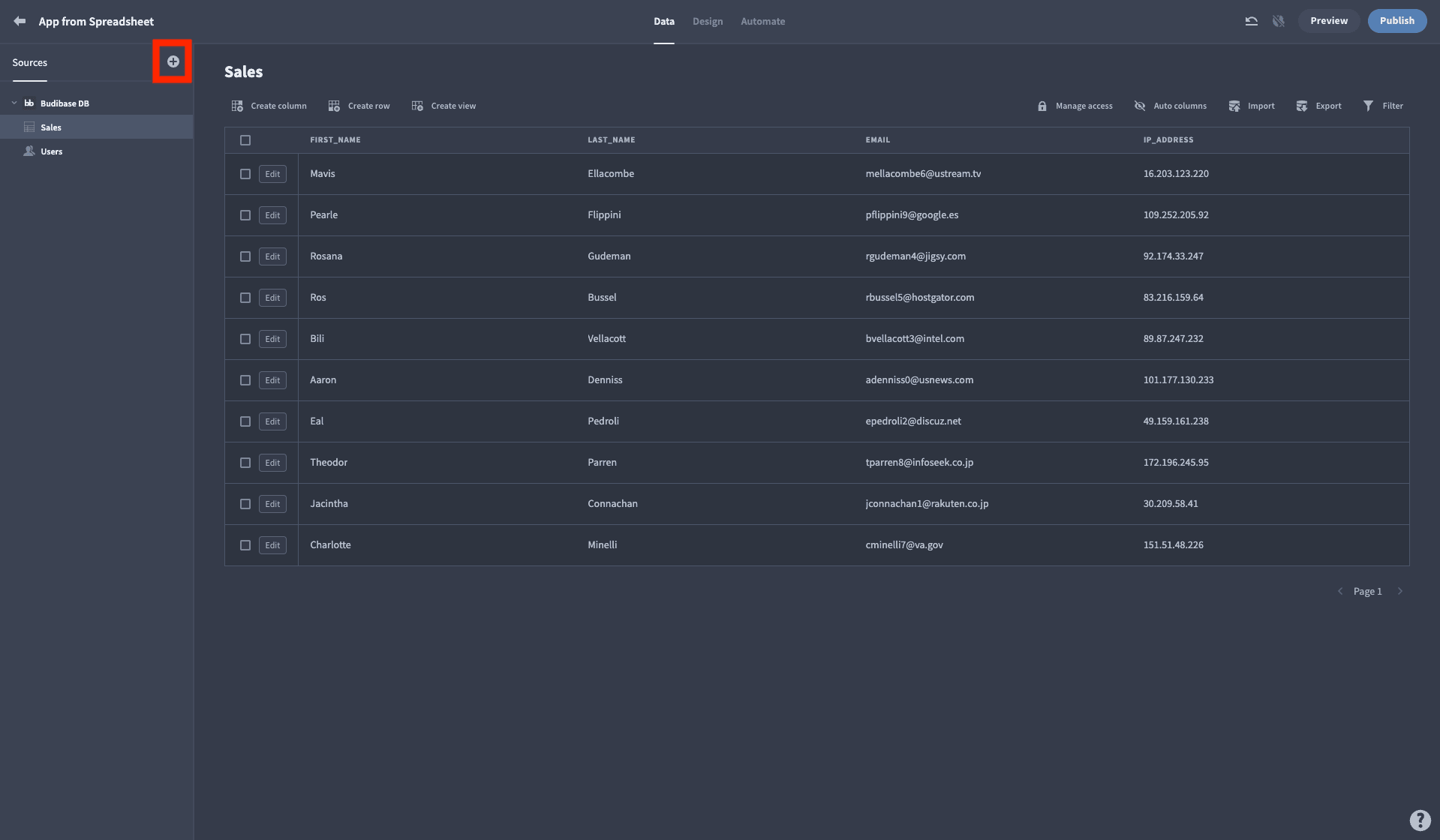Check the Rosana row checkbox

pyautogui.click(x=245, y=256)
